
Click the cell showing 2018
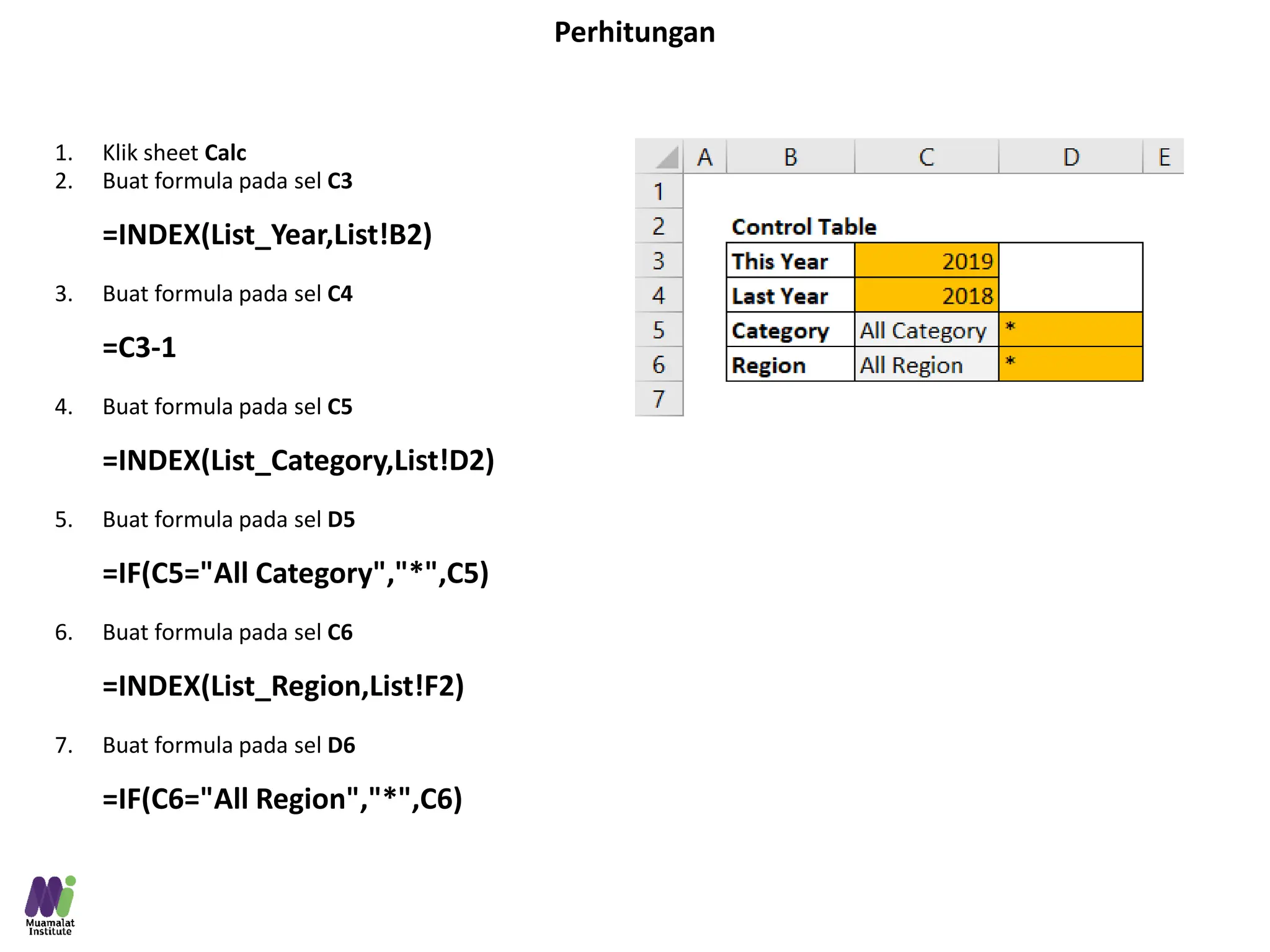click(926, 296)
